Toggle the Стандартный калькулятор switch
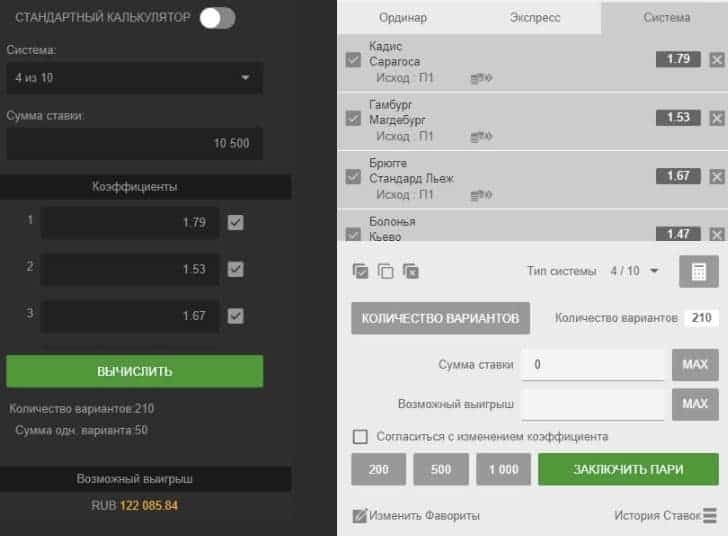Viewport: 728px width, 536px height. point(217,18)
